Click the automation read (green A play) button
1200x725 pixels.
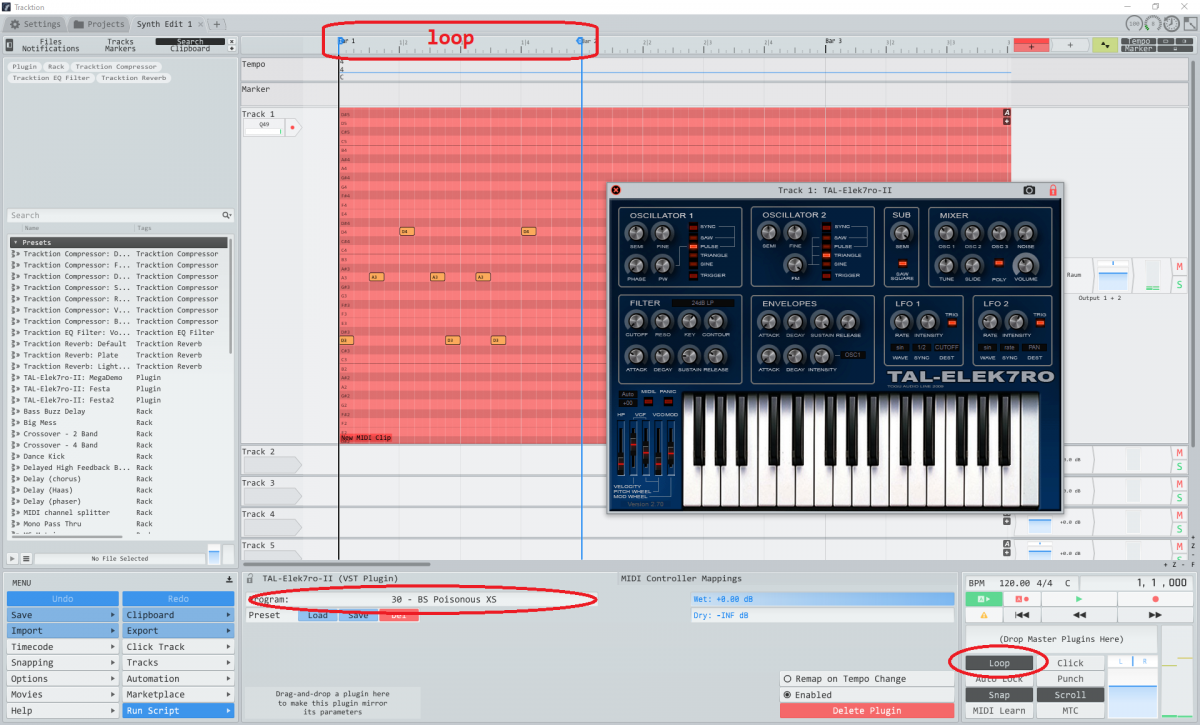coord(983,599)
